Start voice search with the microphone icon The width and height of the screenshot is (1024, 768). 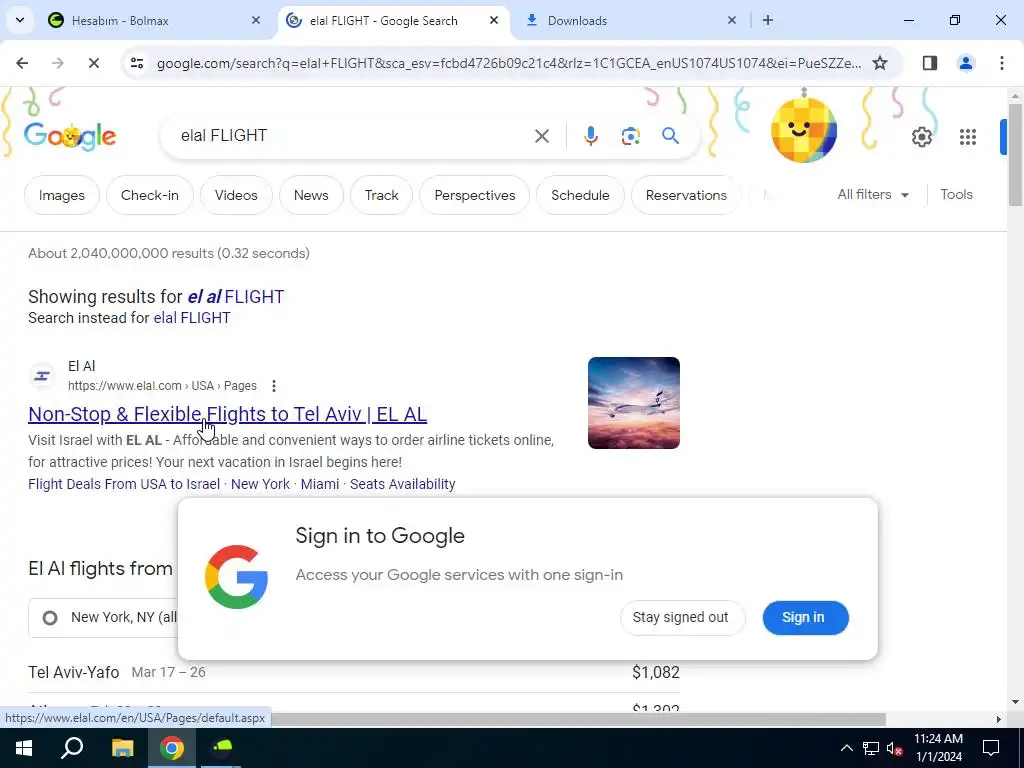(590, 136)
